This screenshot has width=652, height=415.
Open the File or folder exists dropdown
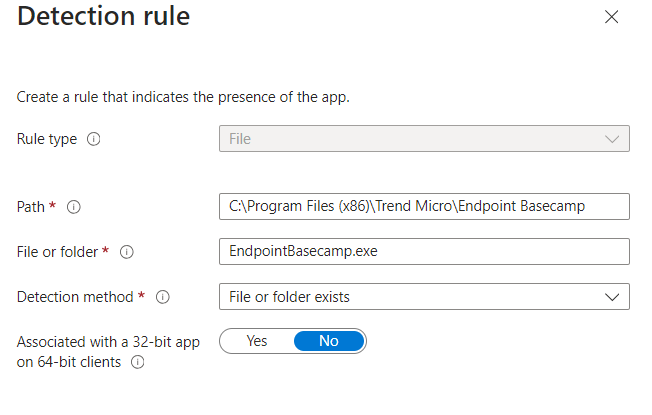pos(424,297)
